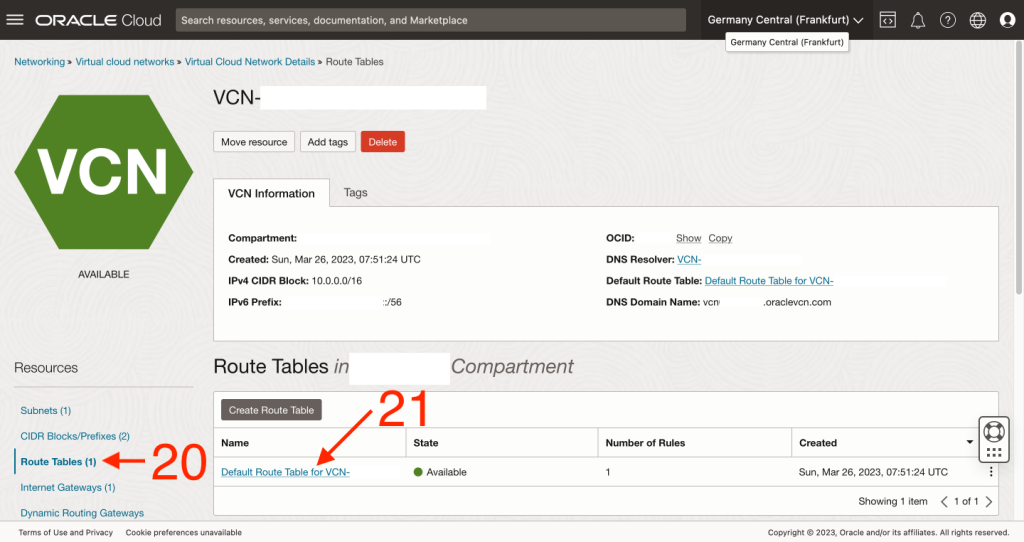Go to next page of route tables
1024x542 pixels.
click(989, 501)
